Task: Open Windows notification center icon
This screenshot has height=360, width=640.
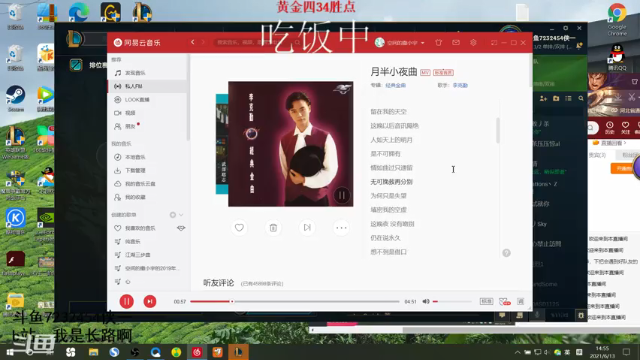Action: (627, 352)
